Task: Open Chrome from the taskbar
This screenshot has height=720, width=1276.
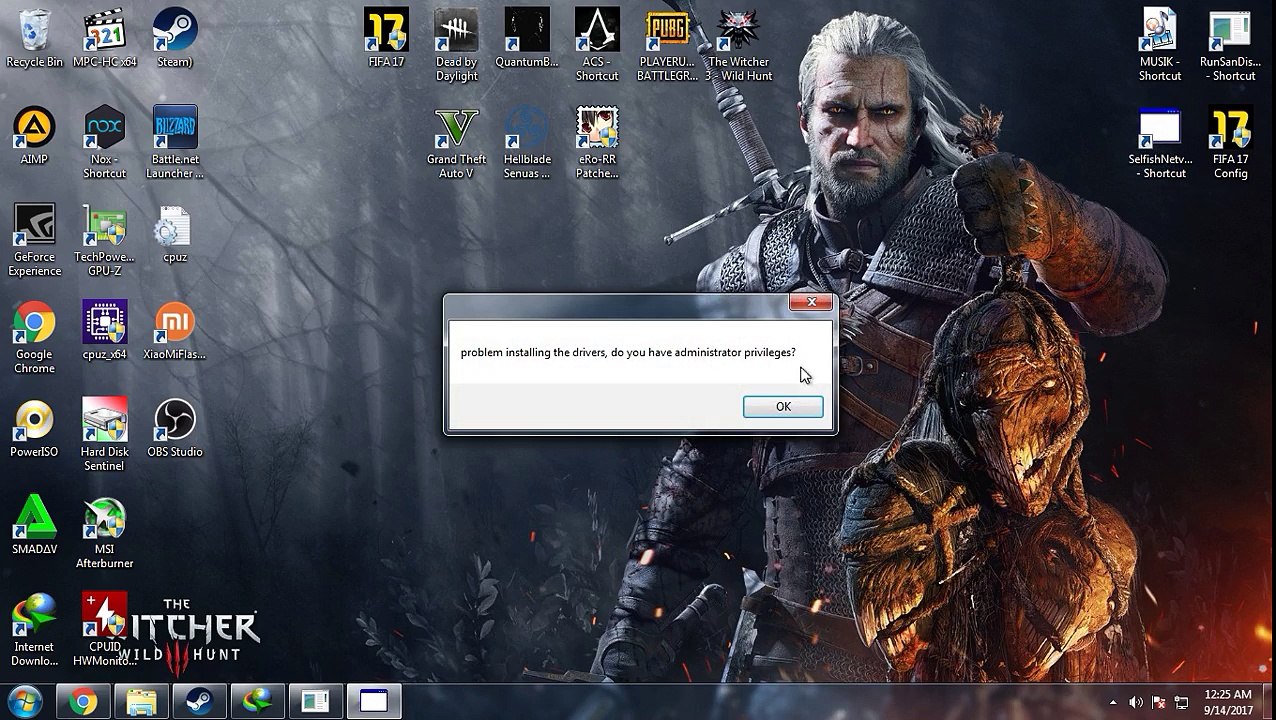Action: click(x=84, y=702)
